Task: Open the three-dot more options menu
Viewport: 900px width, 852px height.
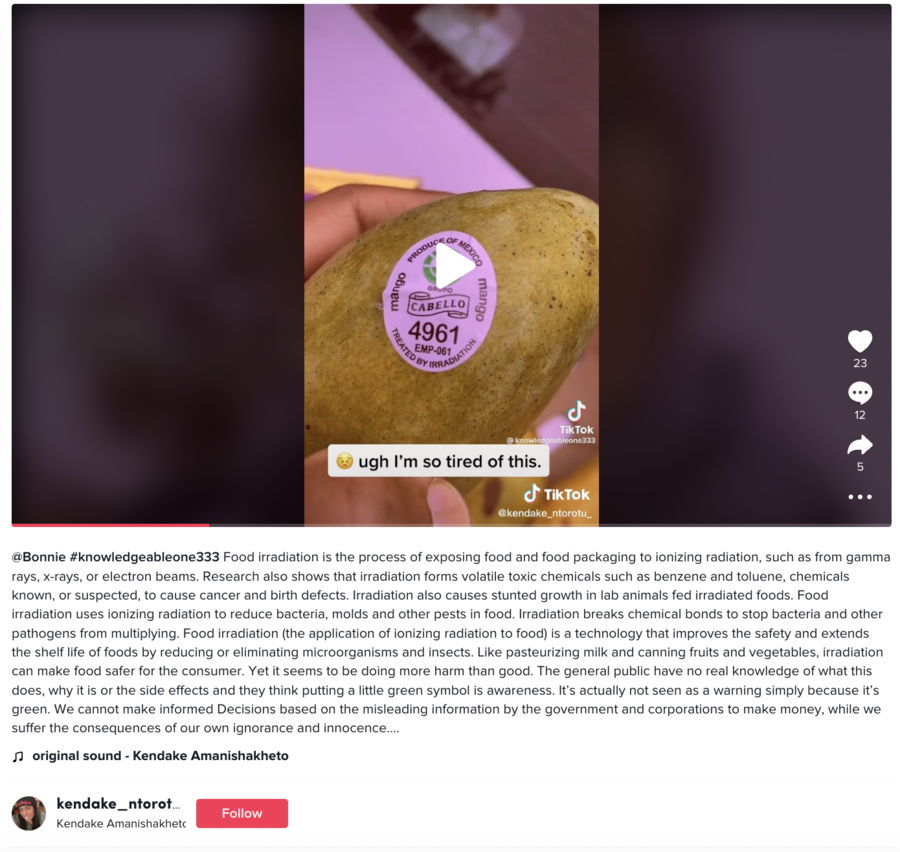Action: 860,497
